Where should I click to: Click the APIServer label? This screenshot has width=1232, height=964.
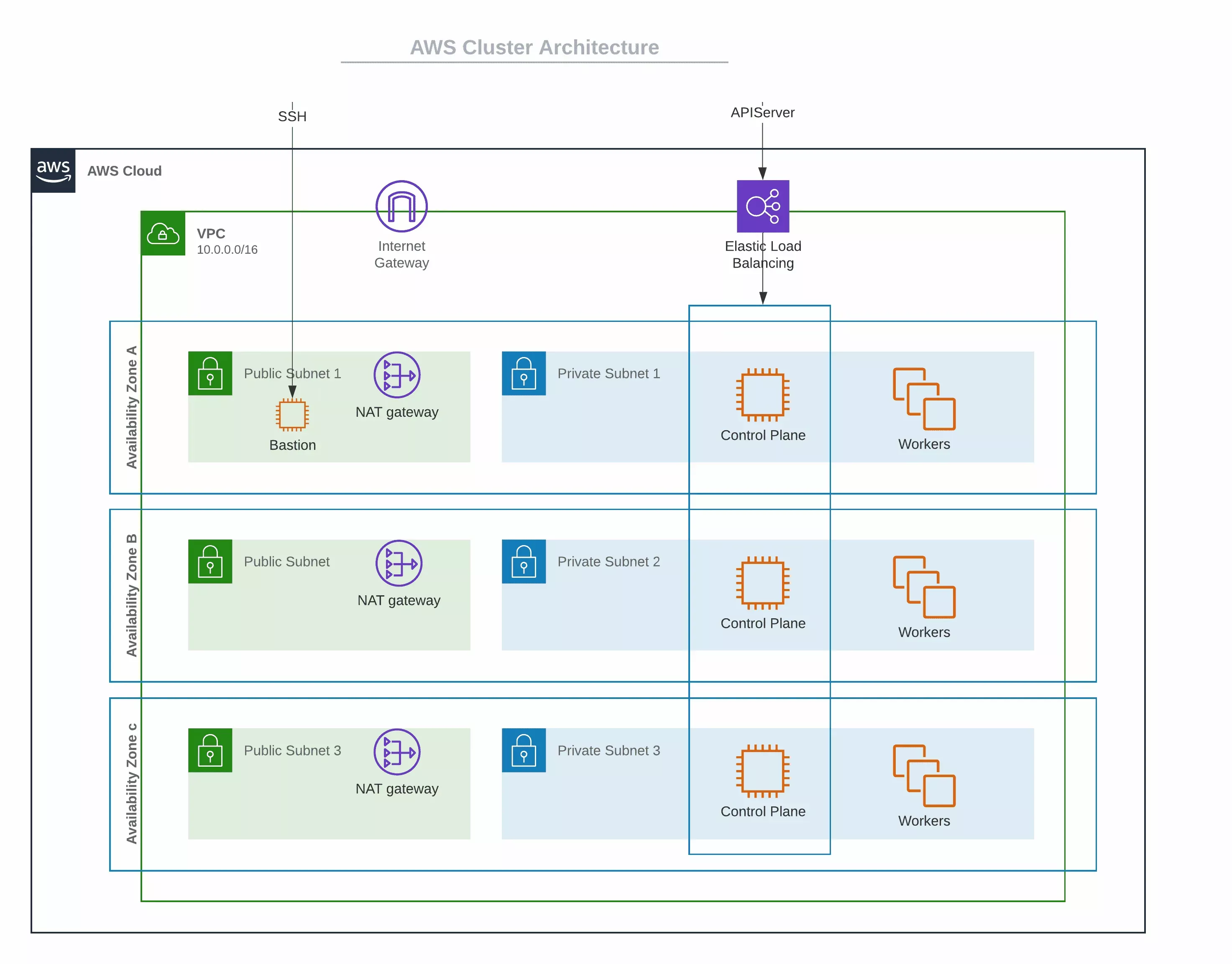[x=763, y=112]
